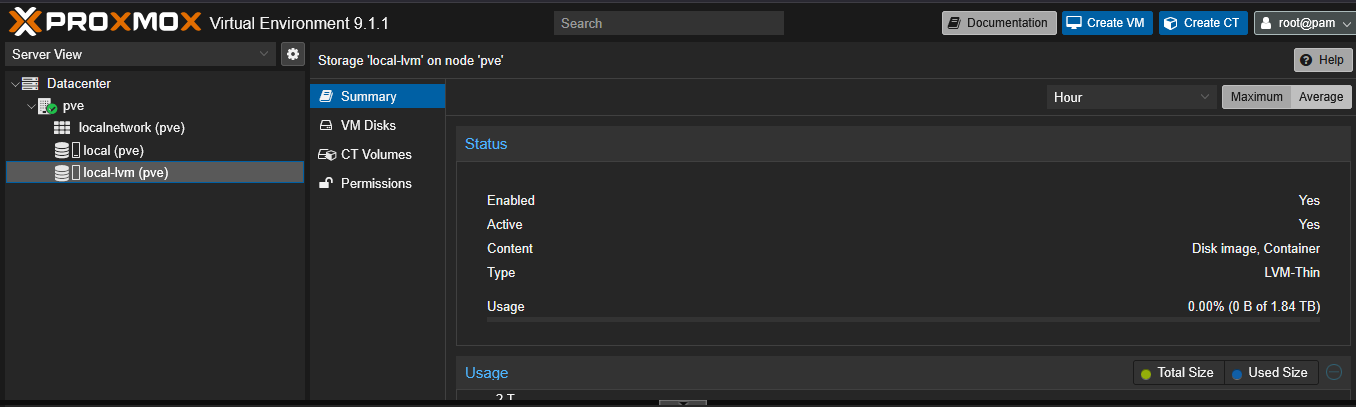Toggle Used Size series in chart
The width and height of the screenshot is (1356, 407).
click(x=1270, y=373)
